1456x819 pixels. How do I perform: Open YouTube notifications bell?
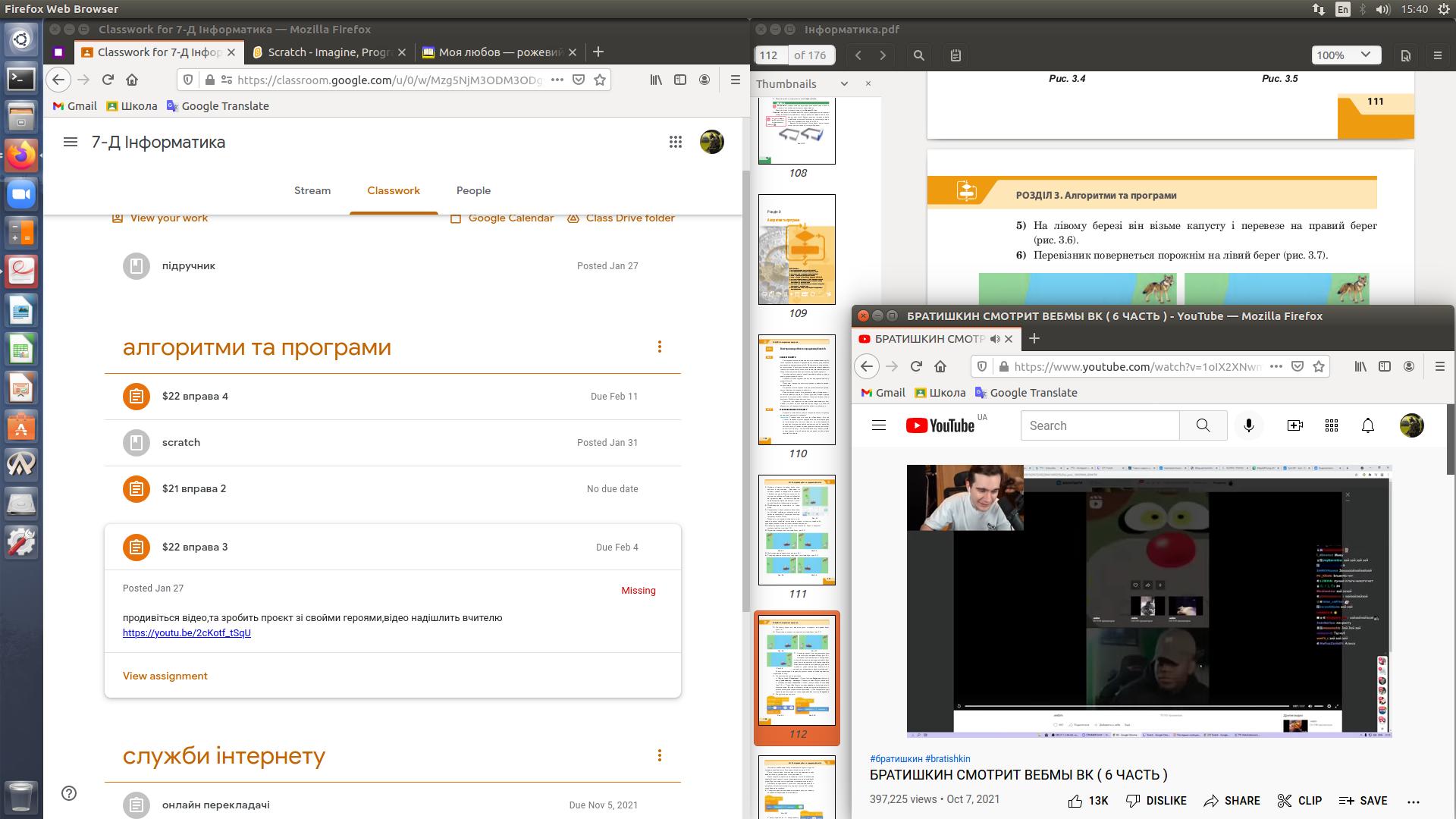[x=1367, y=425]
